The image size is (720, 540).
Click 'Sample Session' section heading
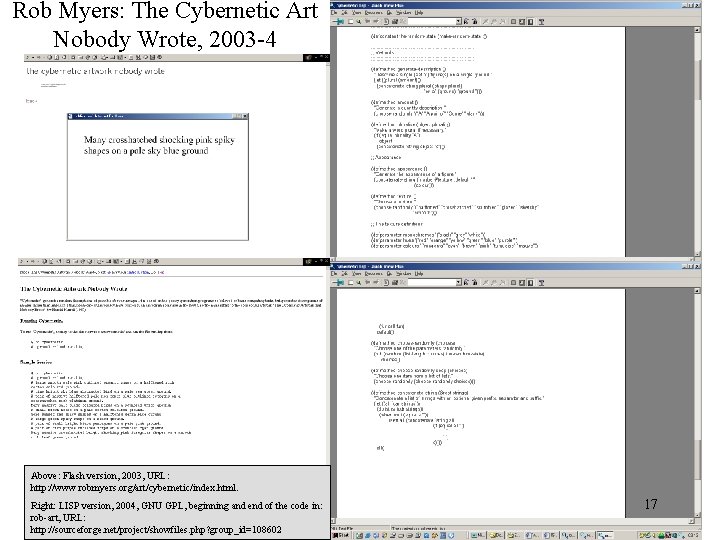point(36,362)
